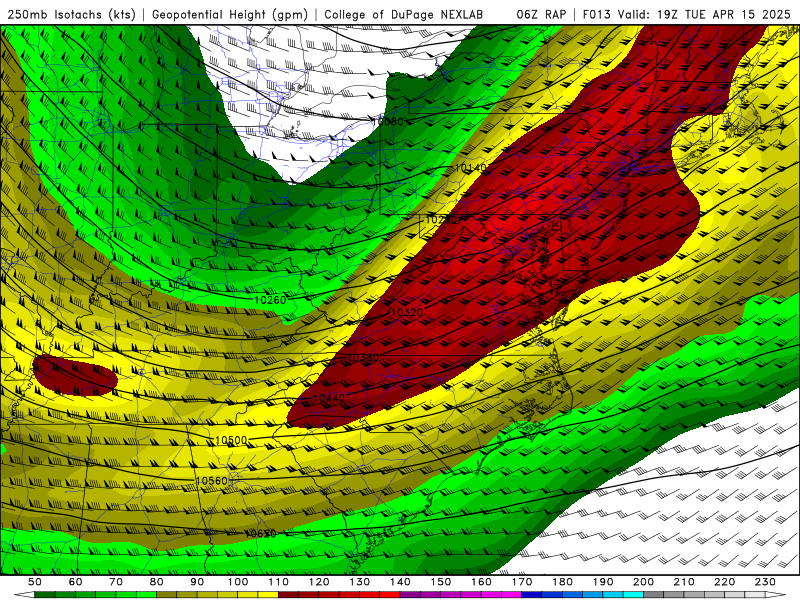Click the small maroon jet-streak patch over Missouri
The image size is (800, 600).
click(75, 375)
